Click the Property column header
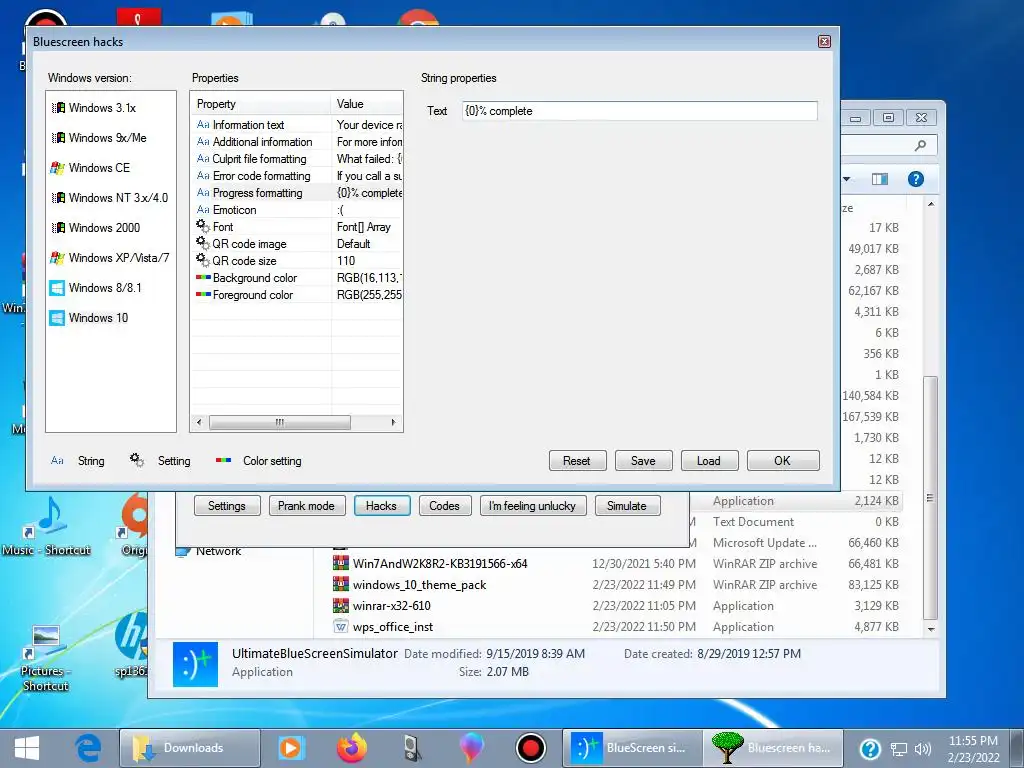 point(261,104)
